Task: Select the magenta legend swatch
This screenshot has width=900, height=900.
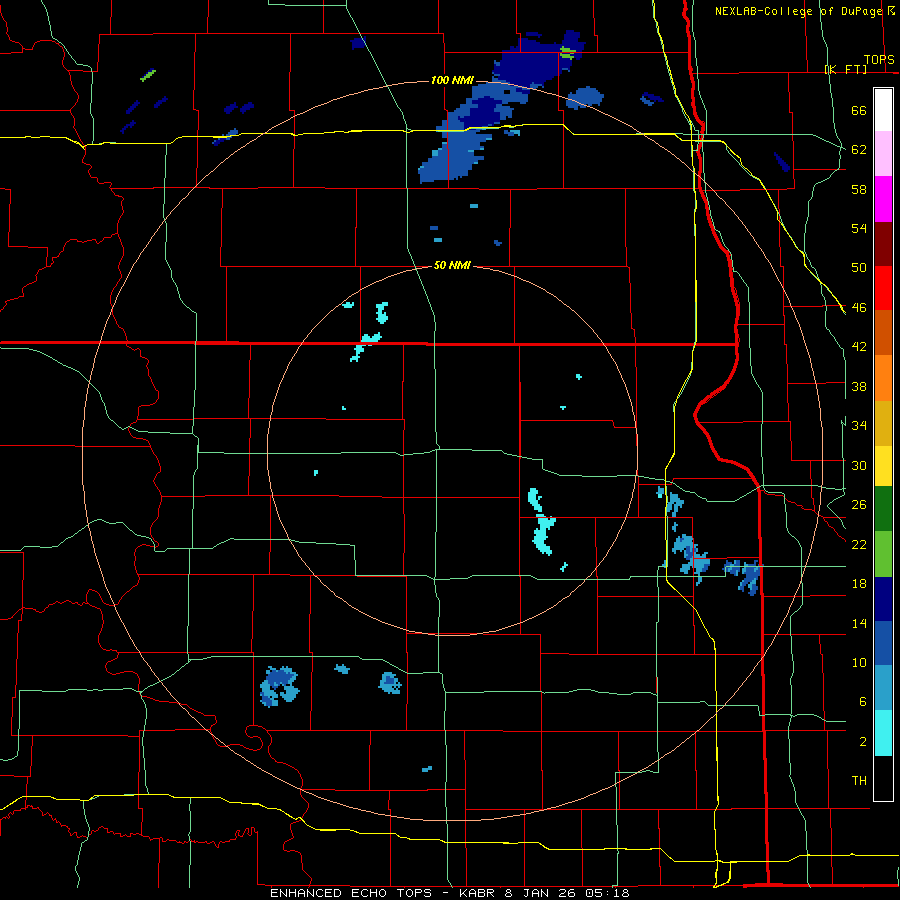Action: (x=883, y=199)
